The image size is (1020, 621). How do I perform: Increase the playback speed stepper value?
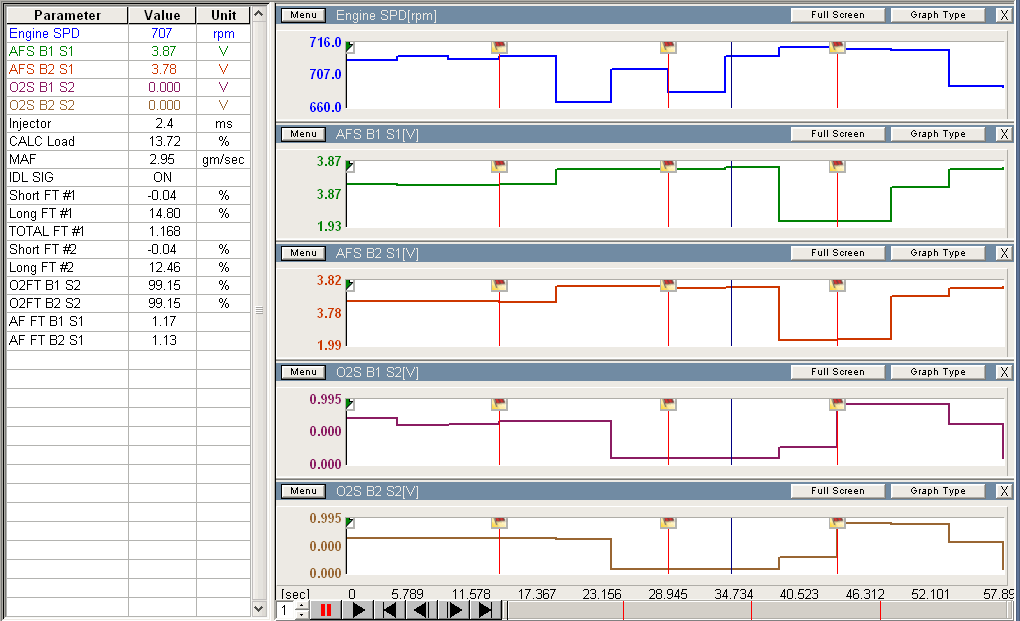302,605
